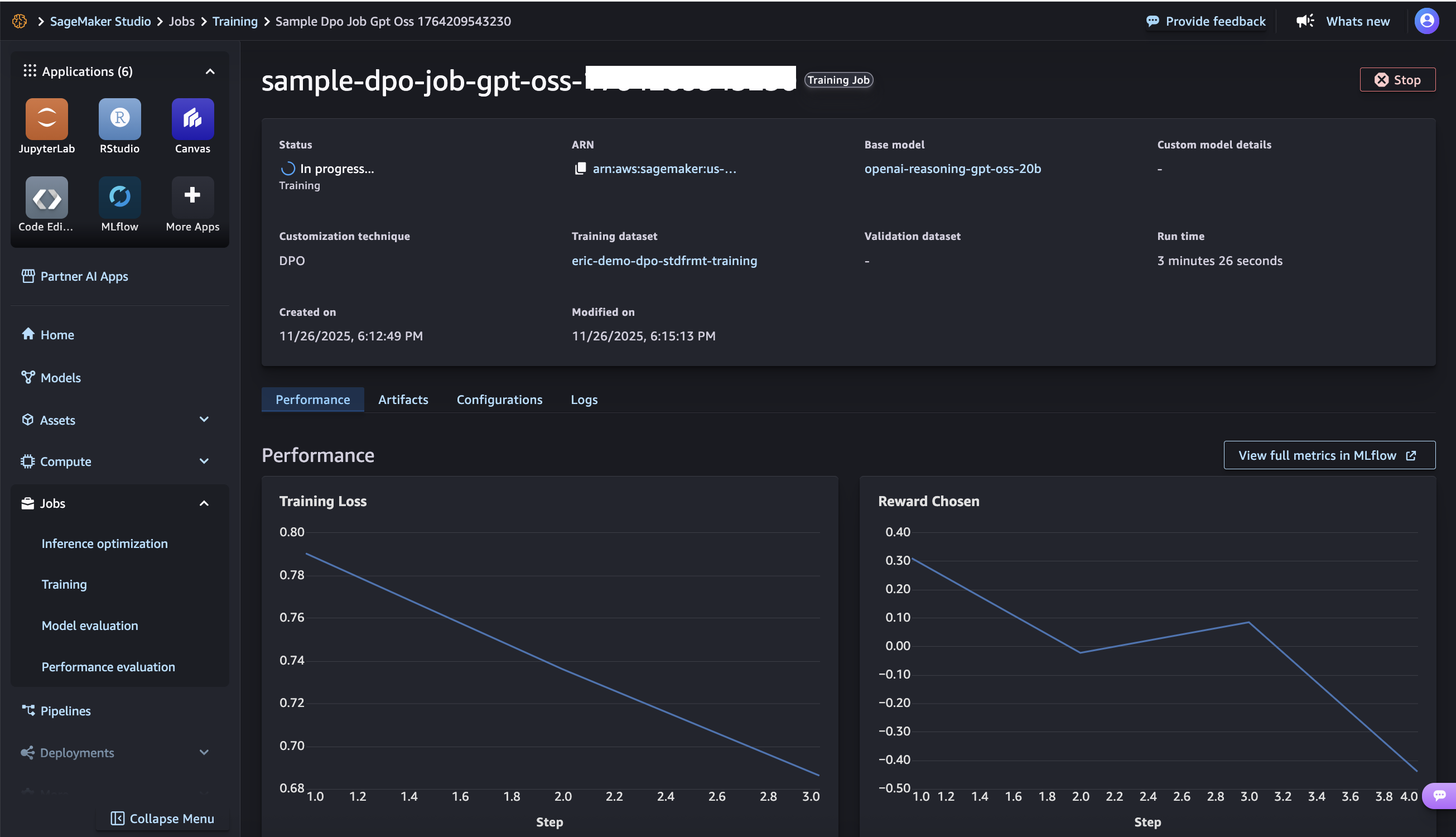1456x837 pixels.
Task: Open the user profile avatar
Action: click(1426, 21)
